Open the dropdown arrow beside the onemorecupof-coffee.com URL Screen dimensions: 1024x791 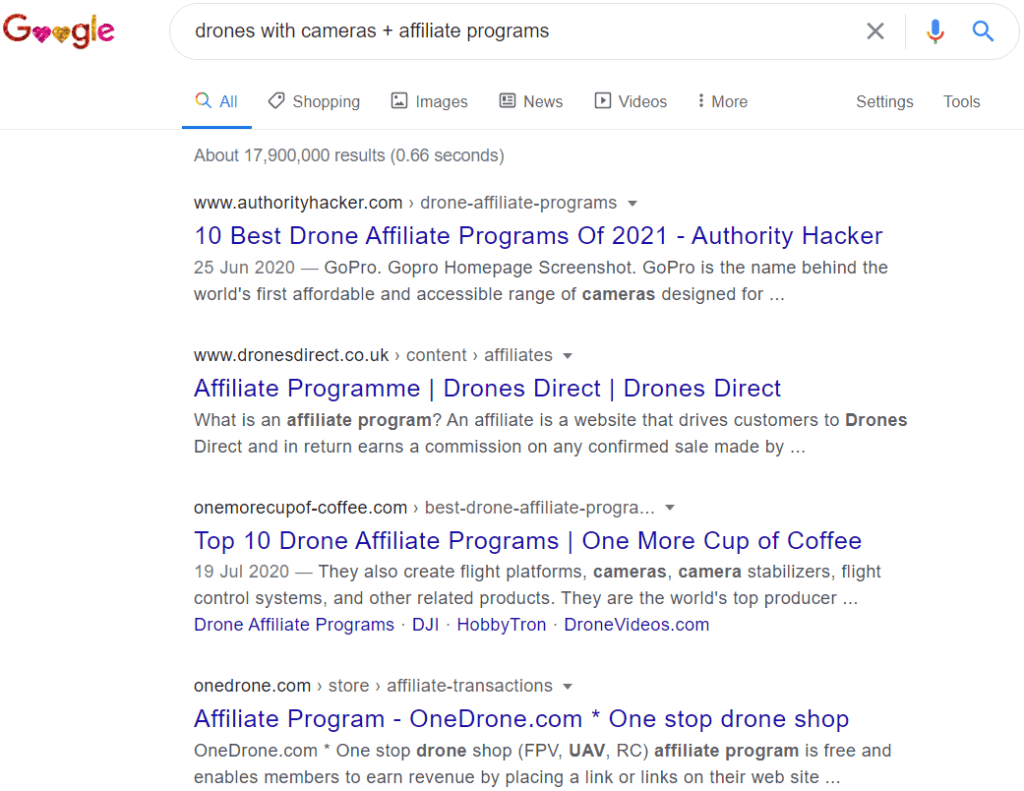pos(669,508)
